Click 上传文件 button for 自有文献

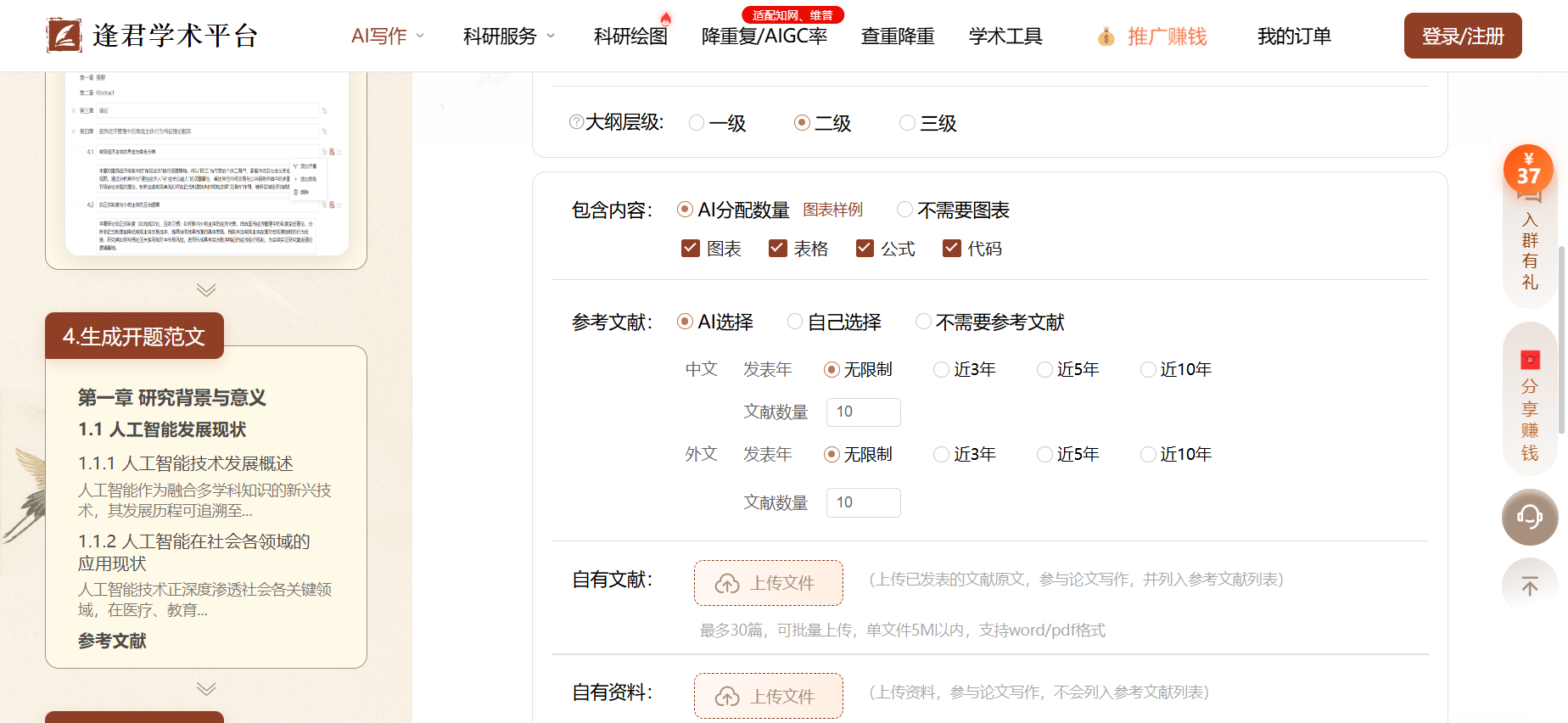coord(769,583)
